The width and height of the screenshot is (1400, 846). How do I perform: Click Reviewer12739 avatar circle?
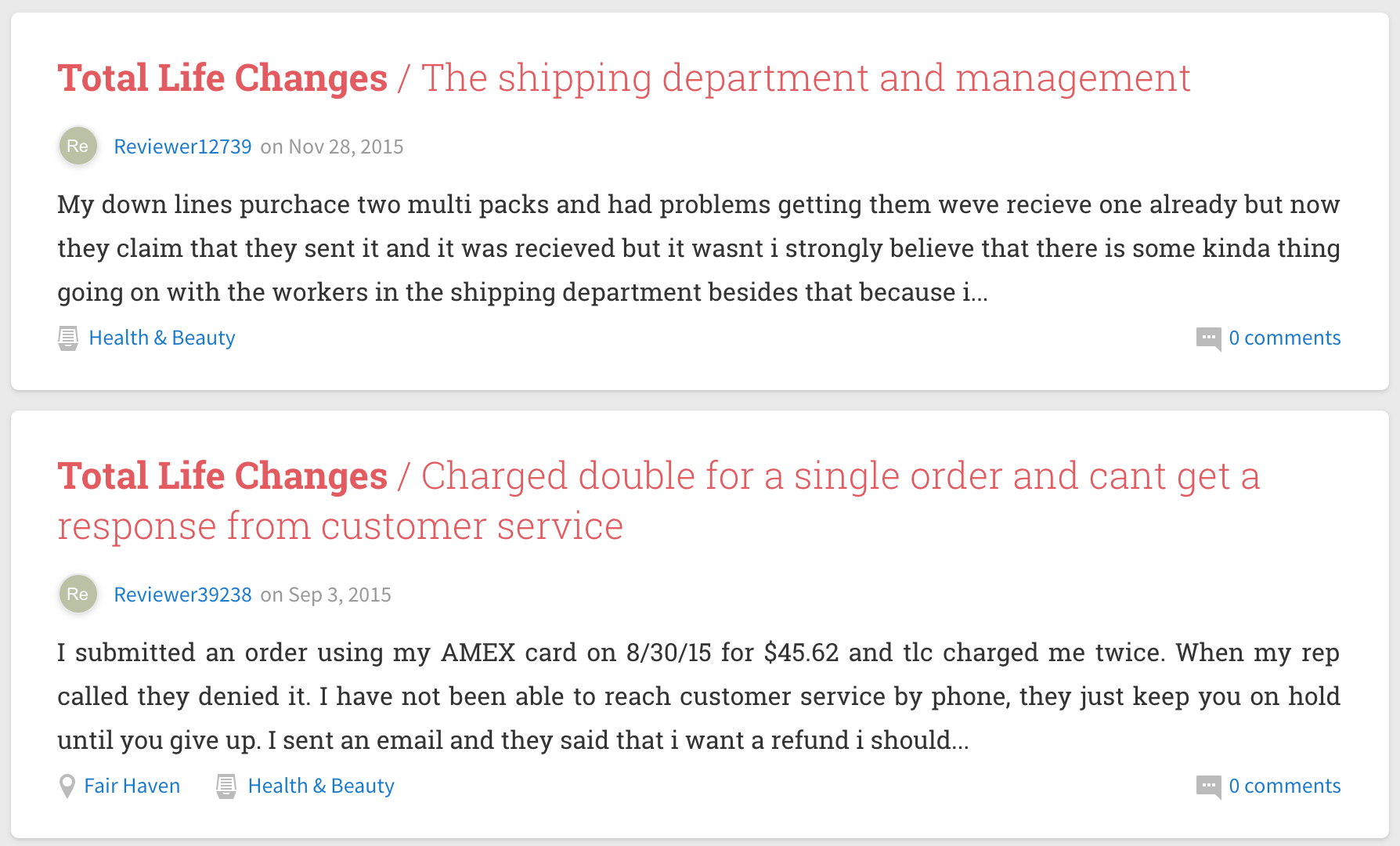point(78,146)
